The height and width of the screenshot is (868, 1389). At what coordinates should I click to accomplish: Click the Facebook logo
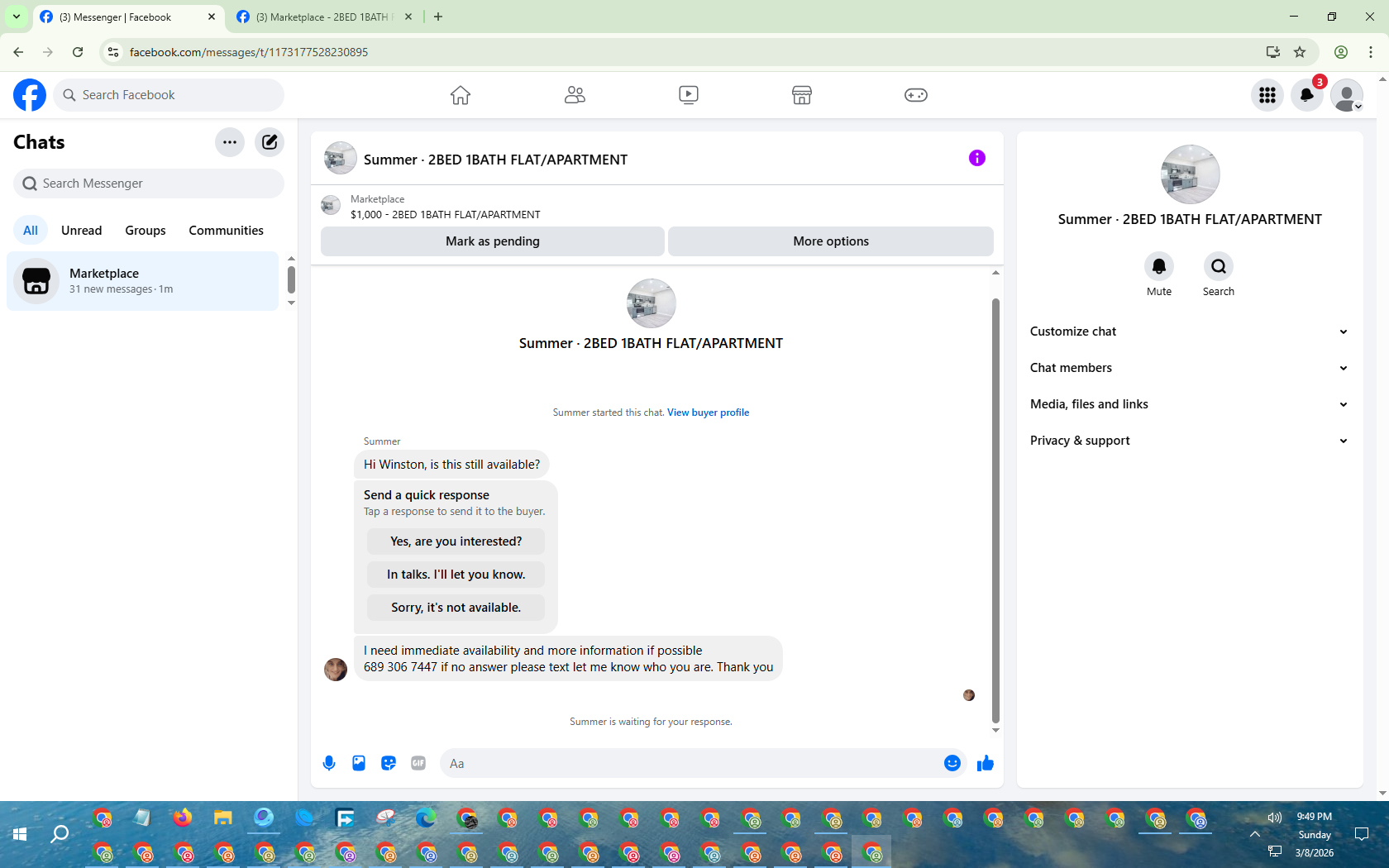coord(30,95)
